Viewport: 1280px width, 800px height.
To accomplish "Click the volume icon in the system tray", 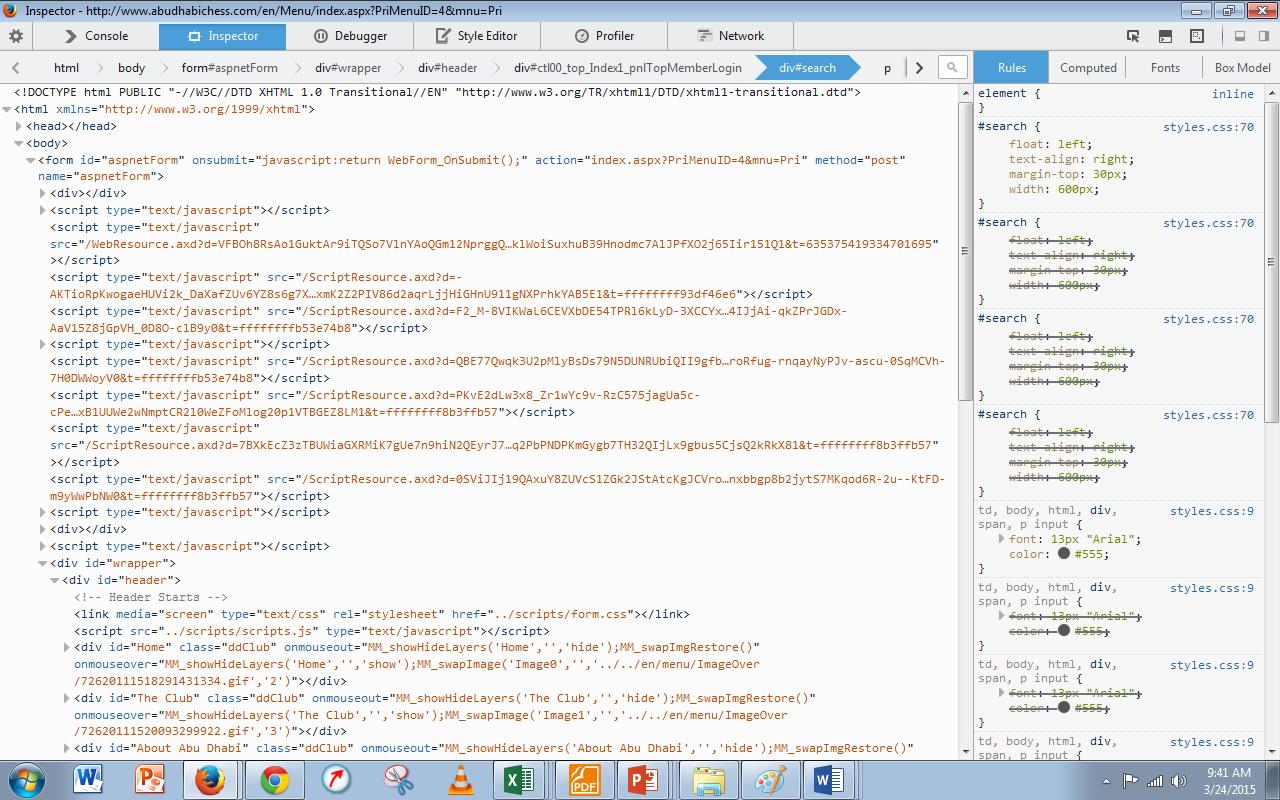I will pyautogui.click(x=1179, y=781).
